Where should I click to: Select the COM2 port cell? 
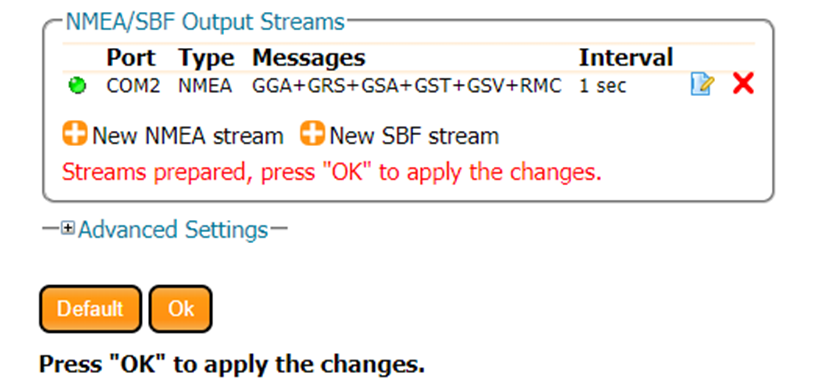click(133, 86)
